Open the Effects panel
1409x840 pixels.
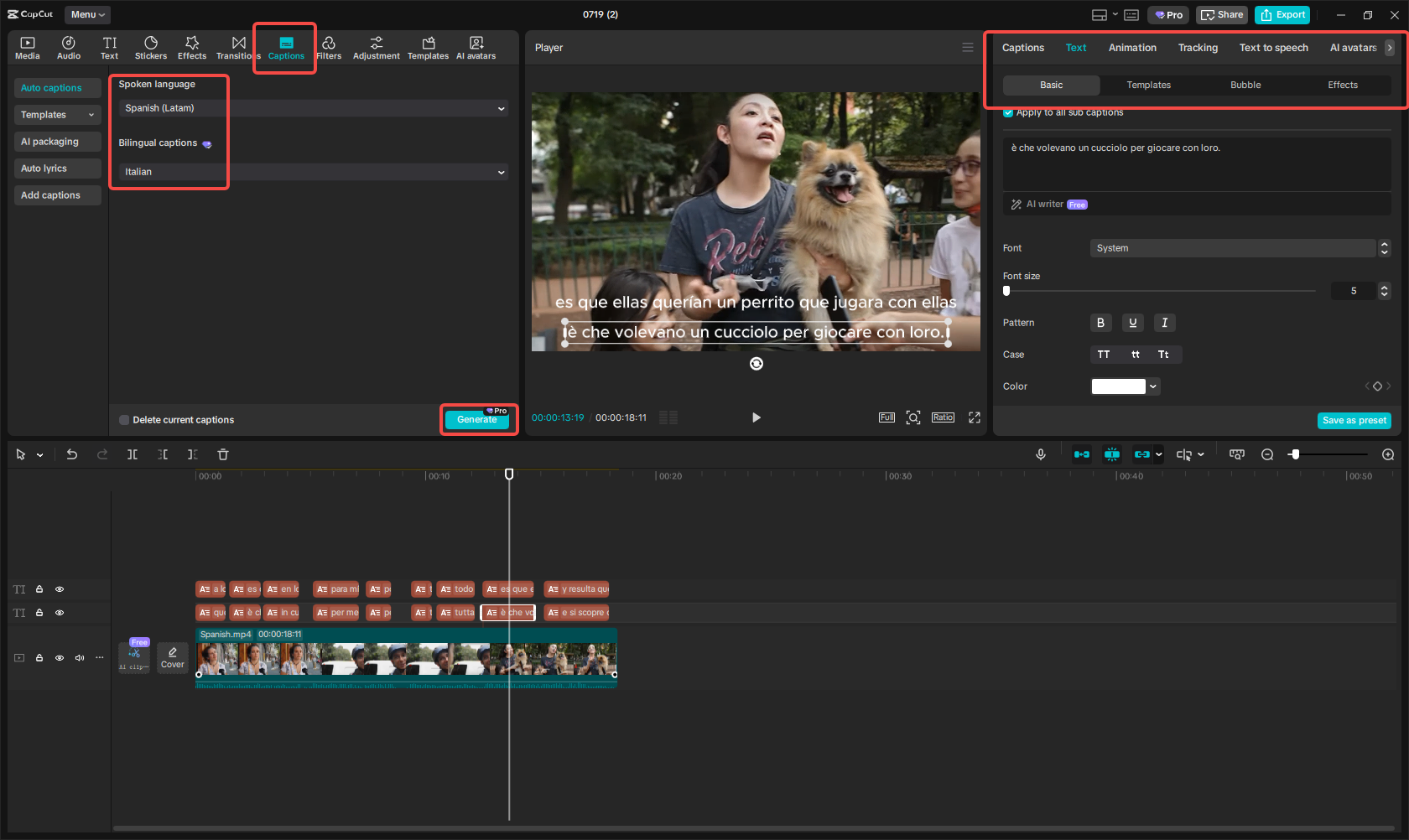[x=191, y=48]
